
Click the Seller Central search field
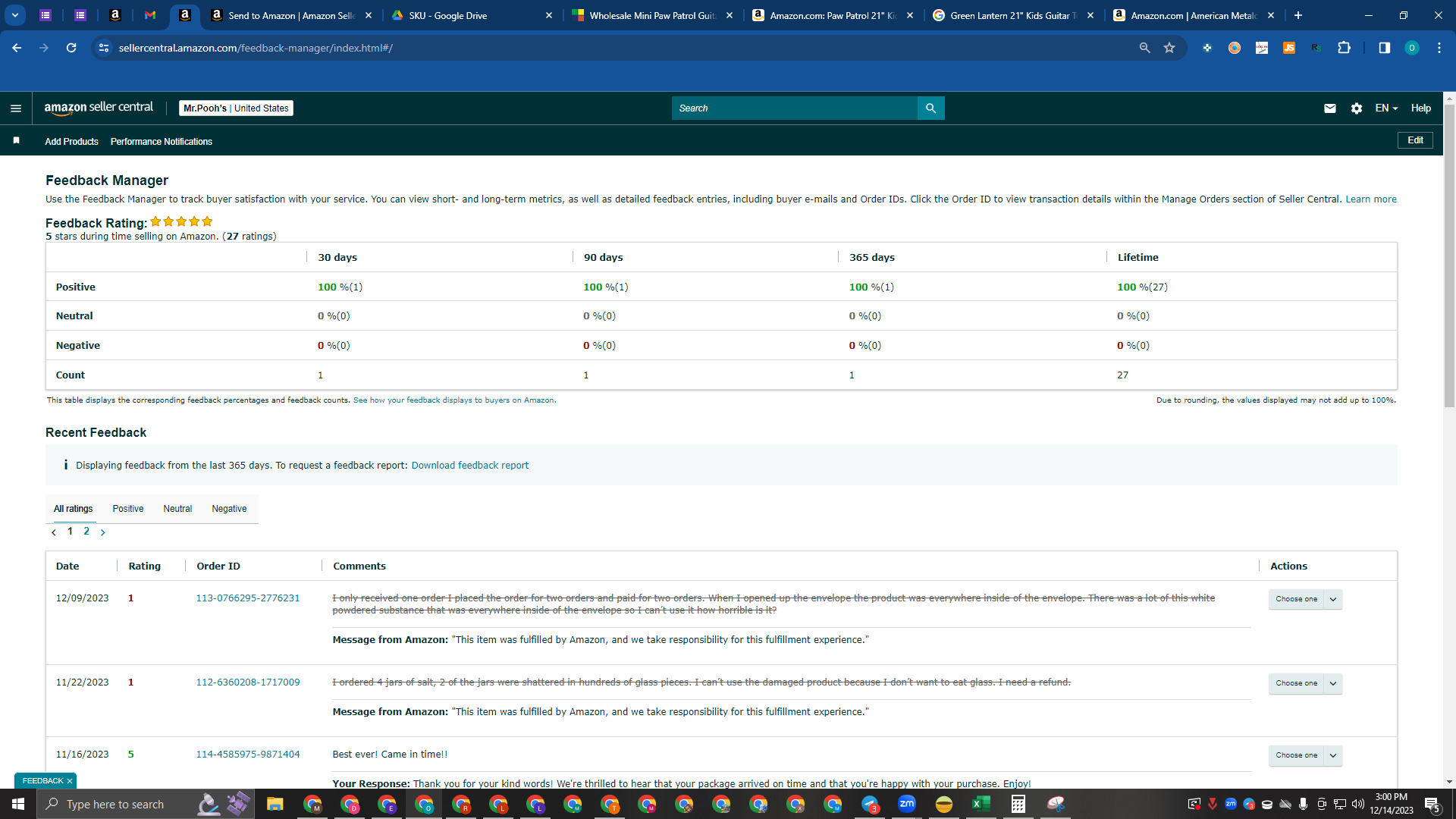point(794,108)
